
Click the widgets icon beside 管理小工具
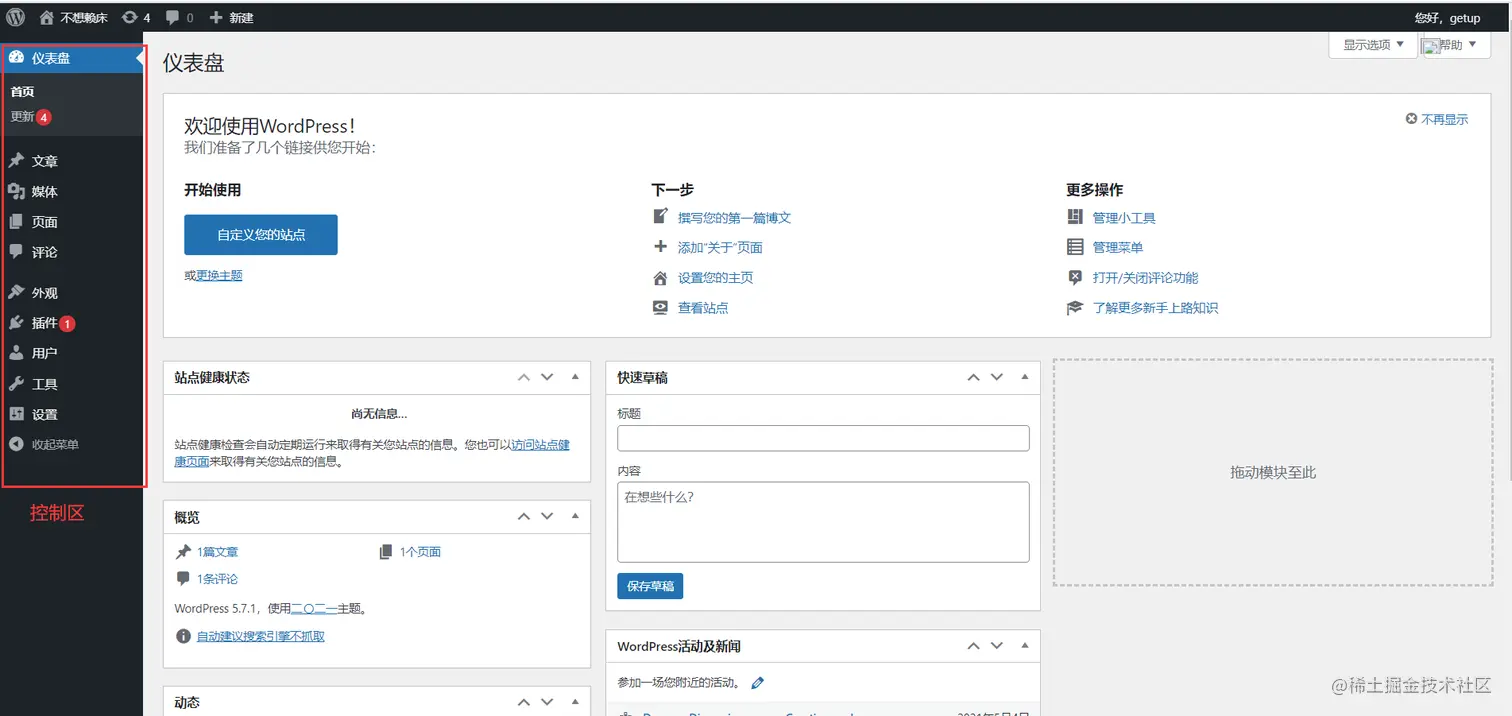pos(1075,217)
